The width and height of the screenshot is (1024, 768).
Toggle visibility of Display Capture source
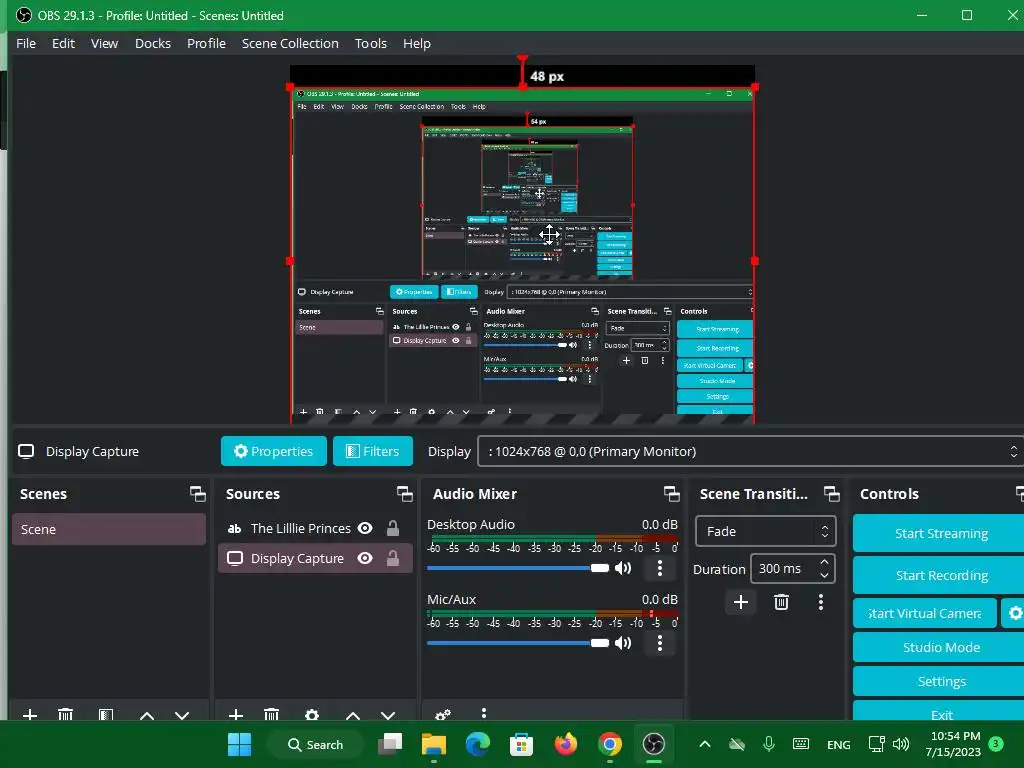point(365,558)
